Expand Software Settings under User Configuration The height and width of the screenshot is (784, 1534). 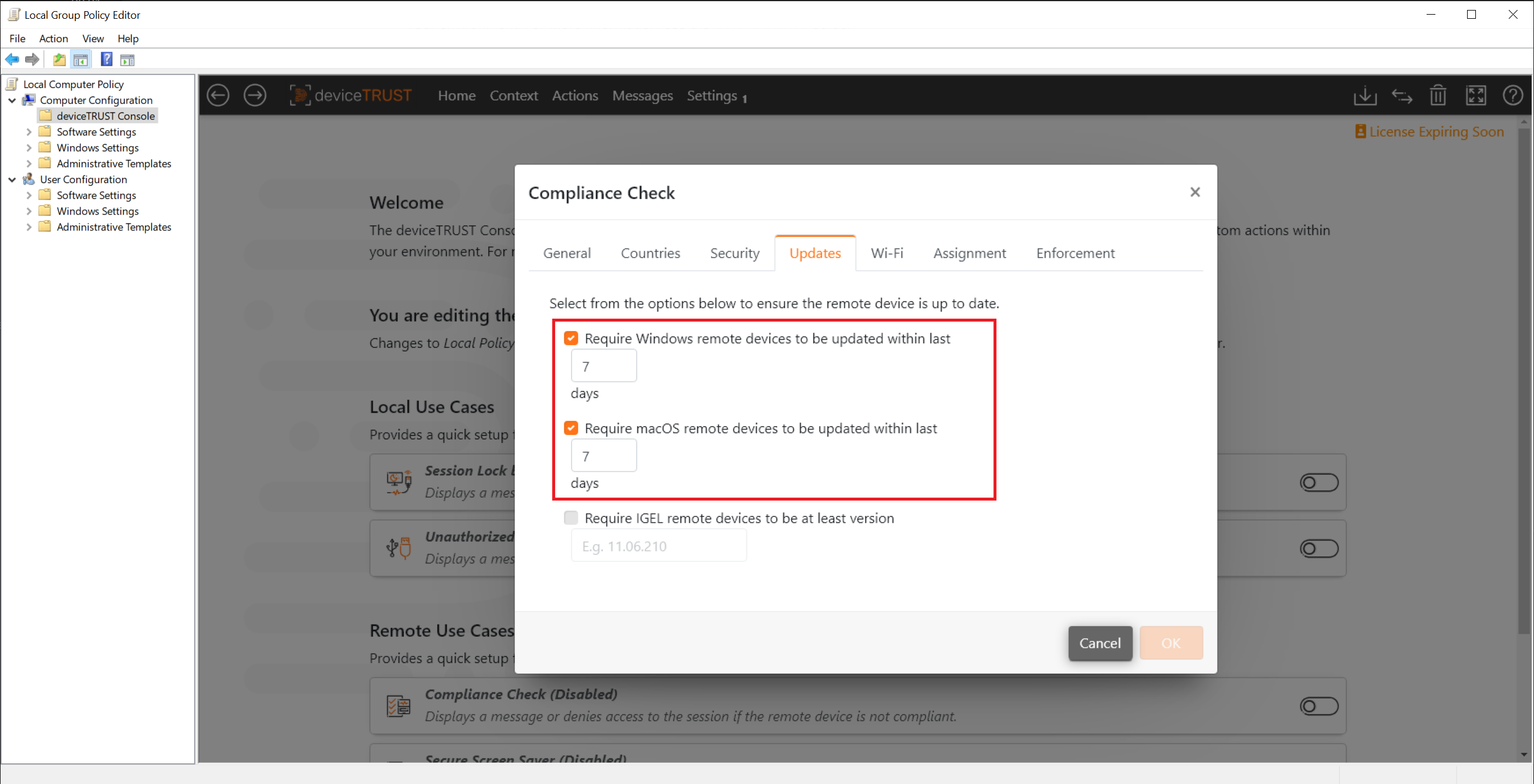click(29, 195)
